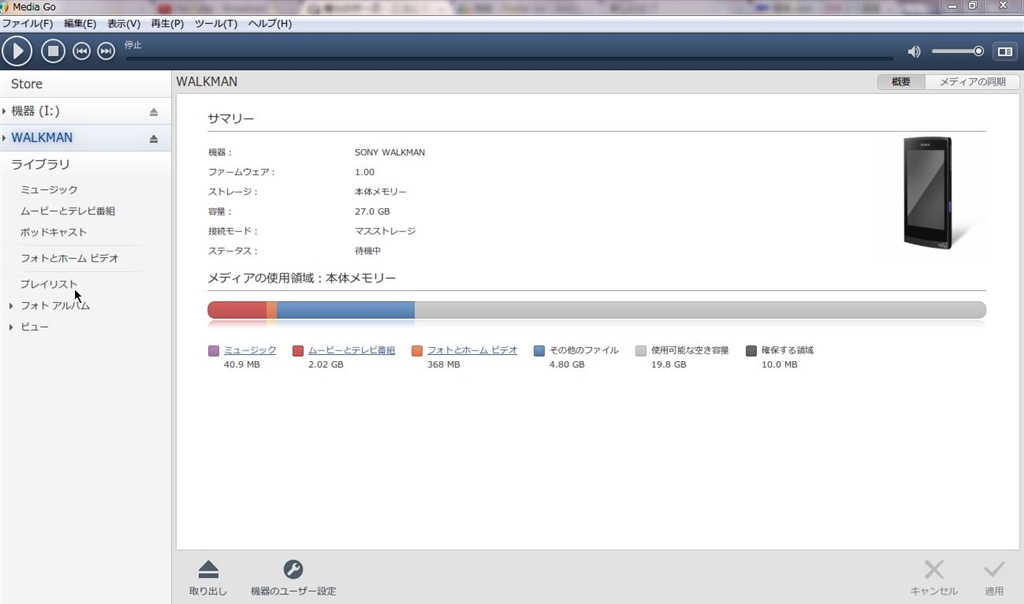Open the ファイル(F) menu
The image size is (1024, 604).
click(x=27, y=24)
